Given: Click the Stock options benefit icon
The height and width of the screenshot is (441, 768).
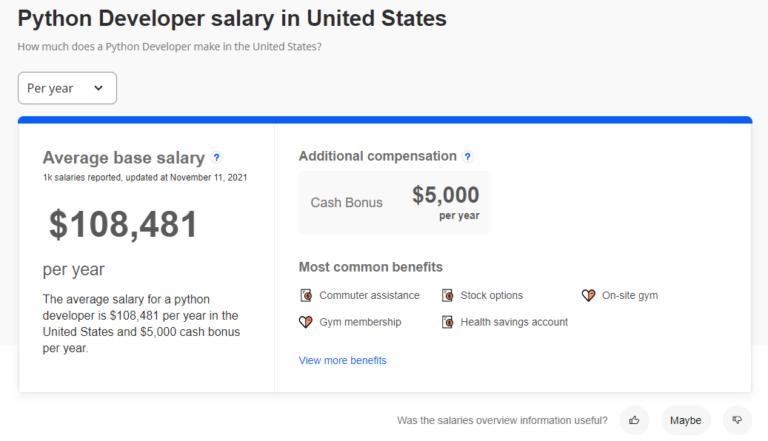Looking at the screenshot, I should tap(447, 295).
